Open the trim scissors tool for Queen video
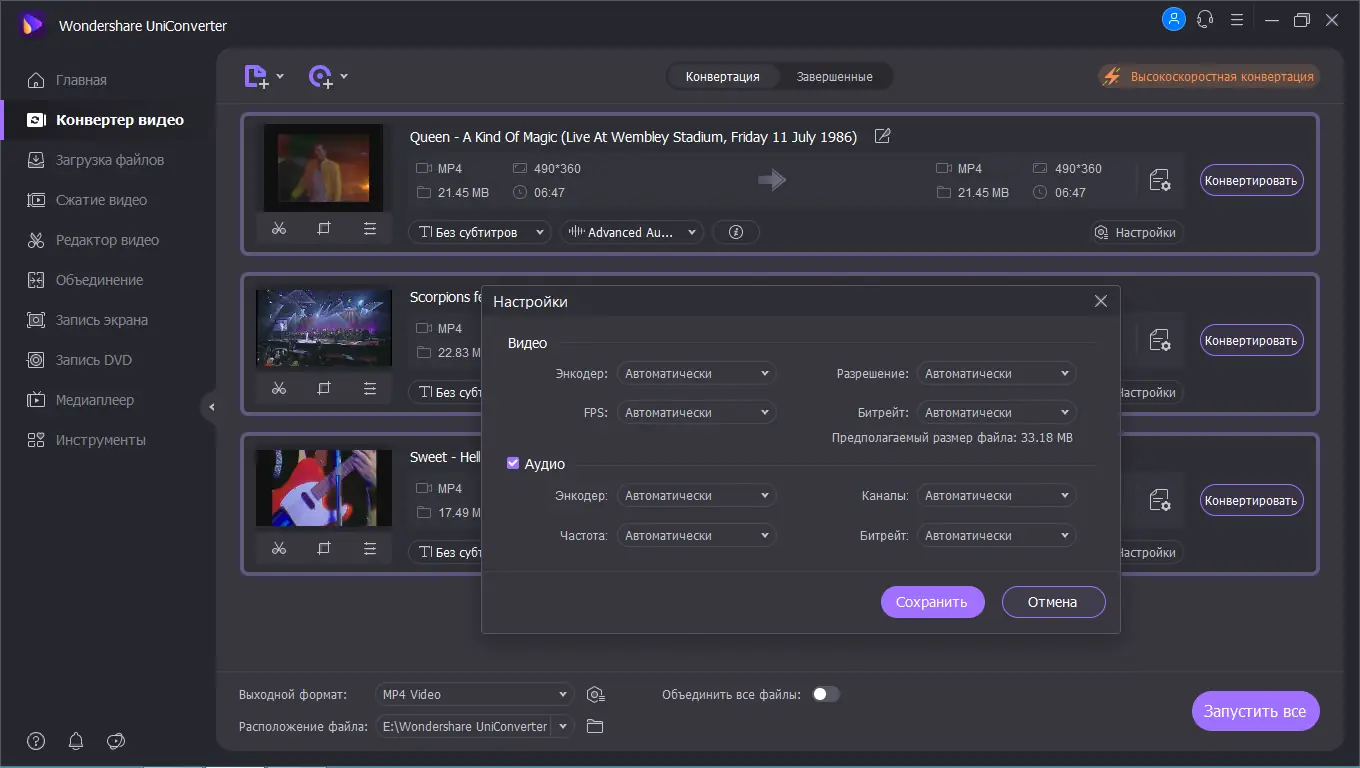 coord(279,229)
